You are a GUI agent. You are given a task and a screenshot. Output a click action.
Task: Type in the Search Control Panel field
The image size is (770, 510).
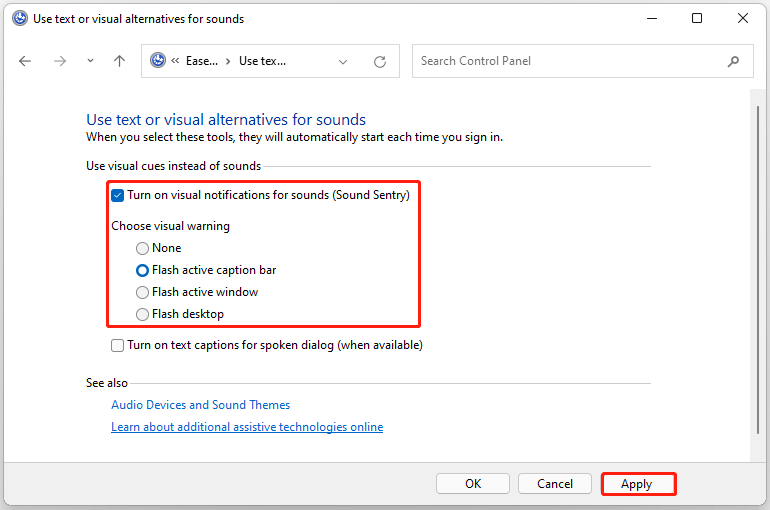pyautogui.click(x=565, y=61)
